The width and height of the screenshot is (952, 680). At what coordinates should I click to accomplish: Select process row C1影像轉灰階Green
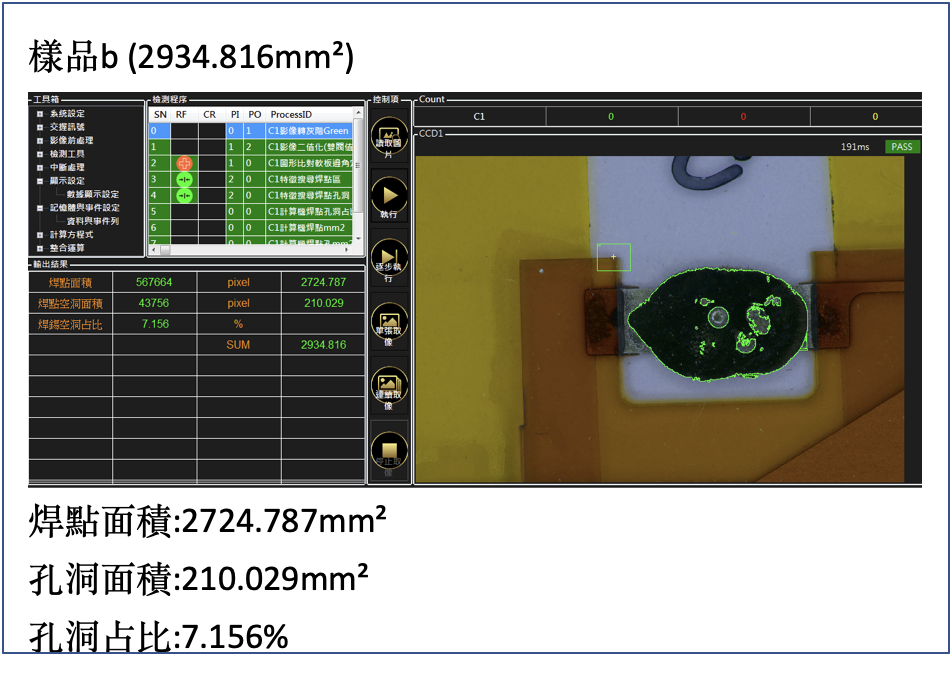tap(308, 131)
